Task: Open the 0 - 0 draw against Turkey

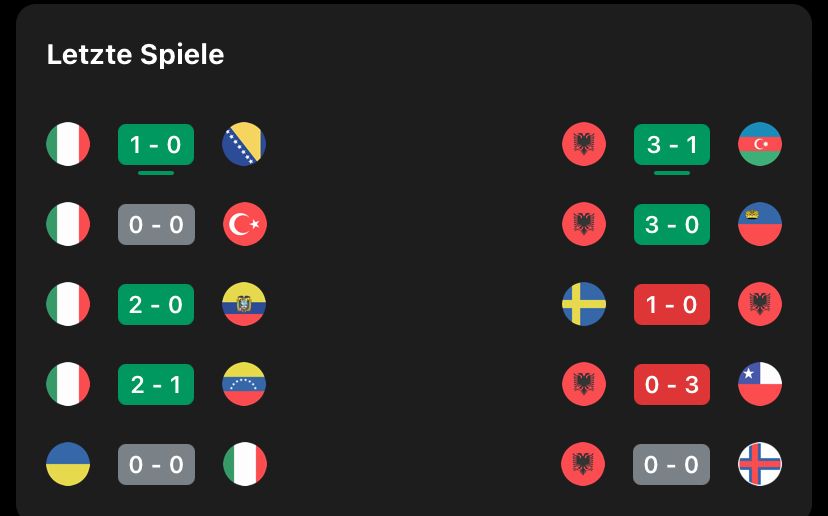Action: pos(156,224)
